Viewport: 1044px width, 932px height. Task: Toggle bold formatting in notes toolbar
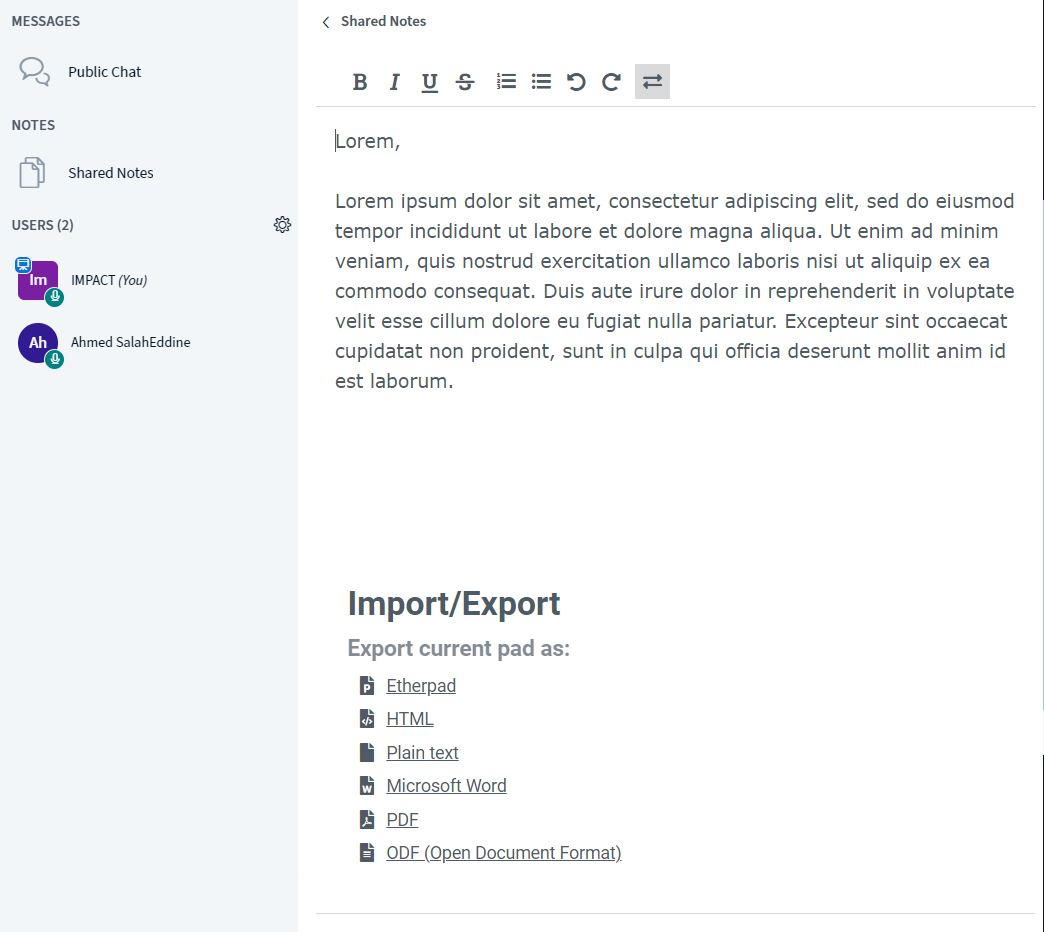[360, 82]
